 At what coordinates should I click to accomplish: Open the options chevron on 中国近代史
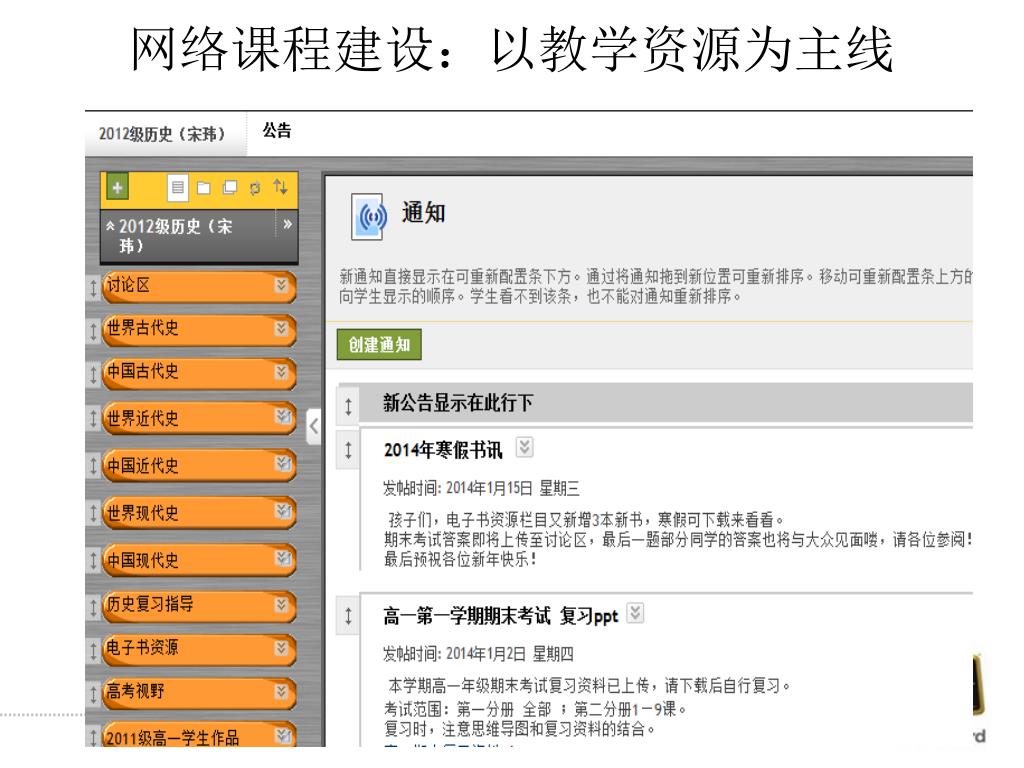pyautogui.click(x=283, y=463)
